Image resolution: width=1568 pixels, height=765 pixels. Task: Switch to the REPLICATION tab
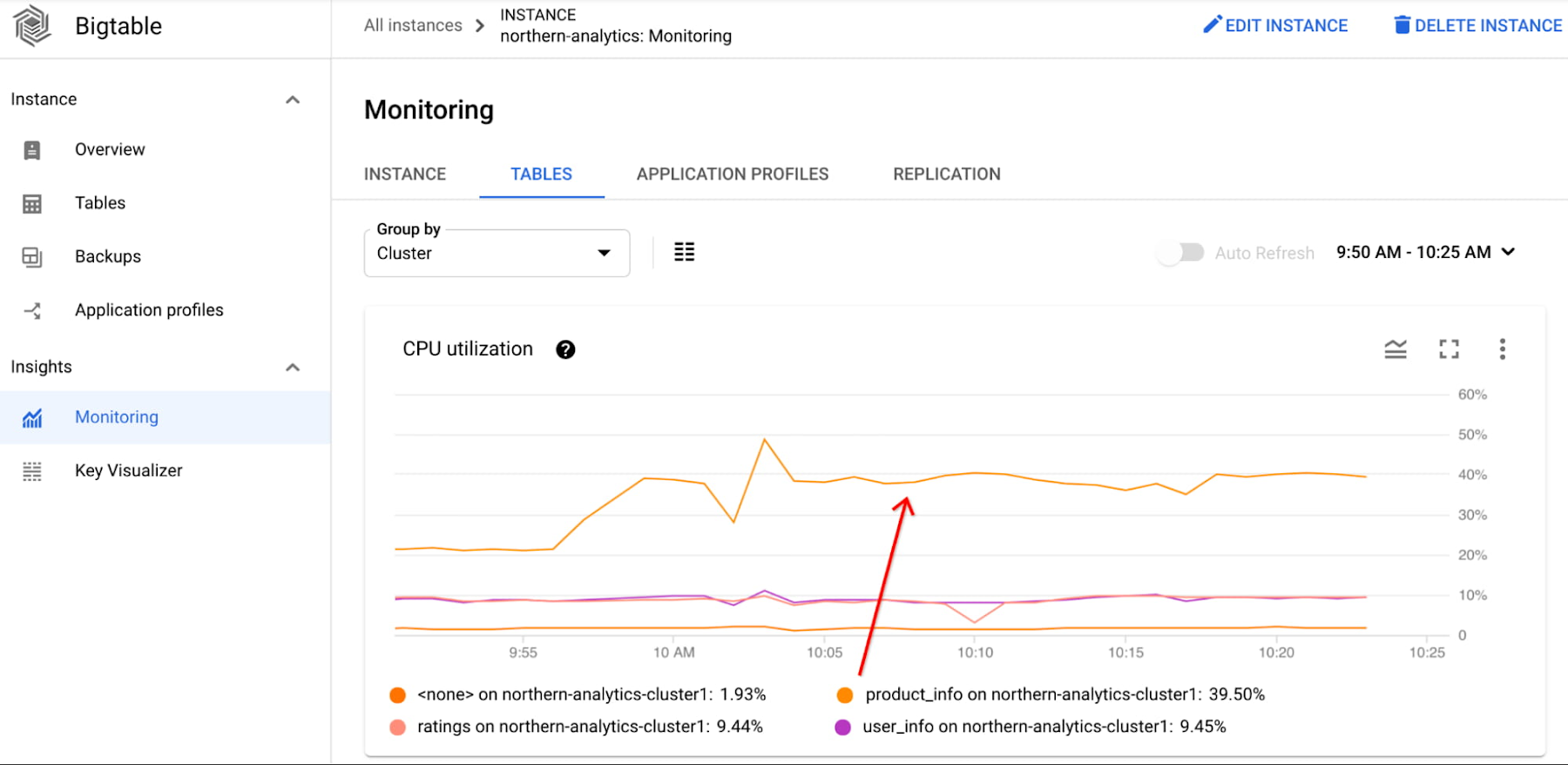[947, 174]
